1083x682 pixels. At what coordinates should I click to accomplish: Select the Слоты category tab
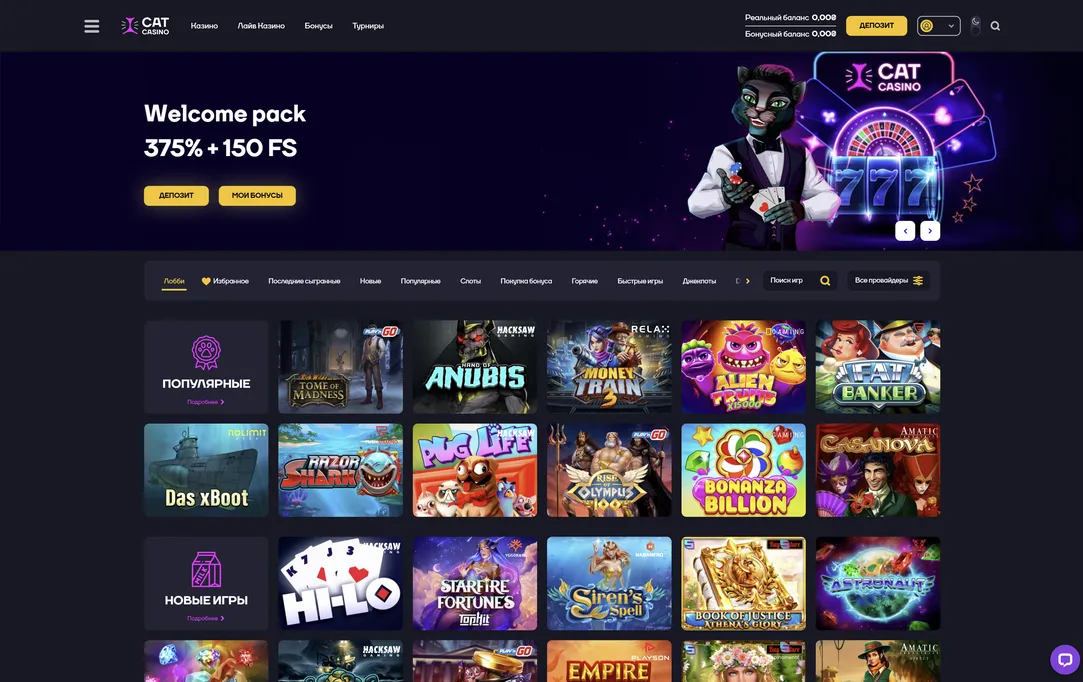470,281
